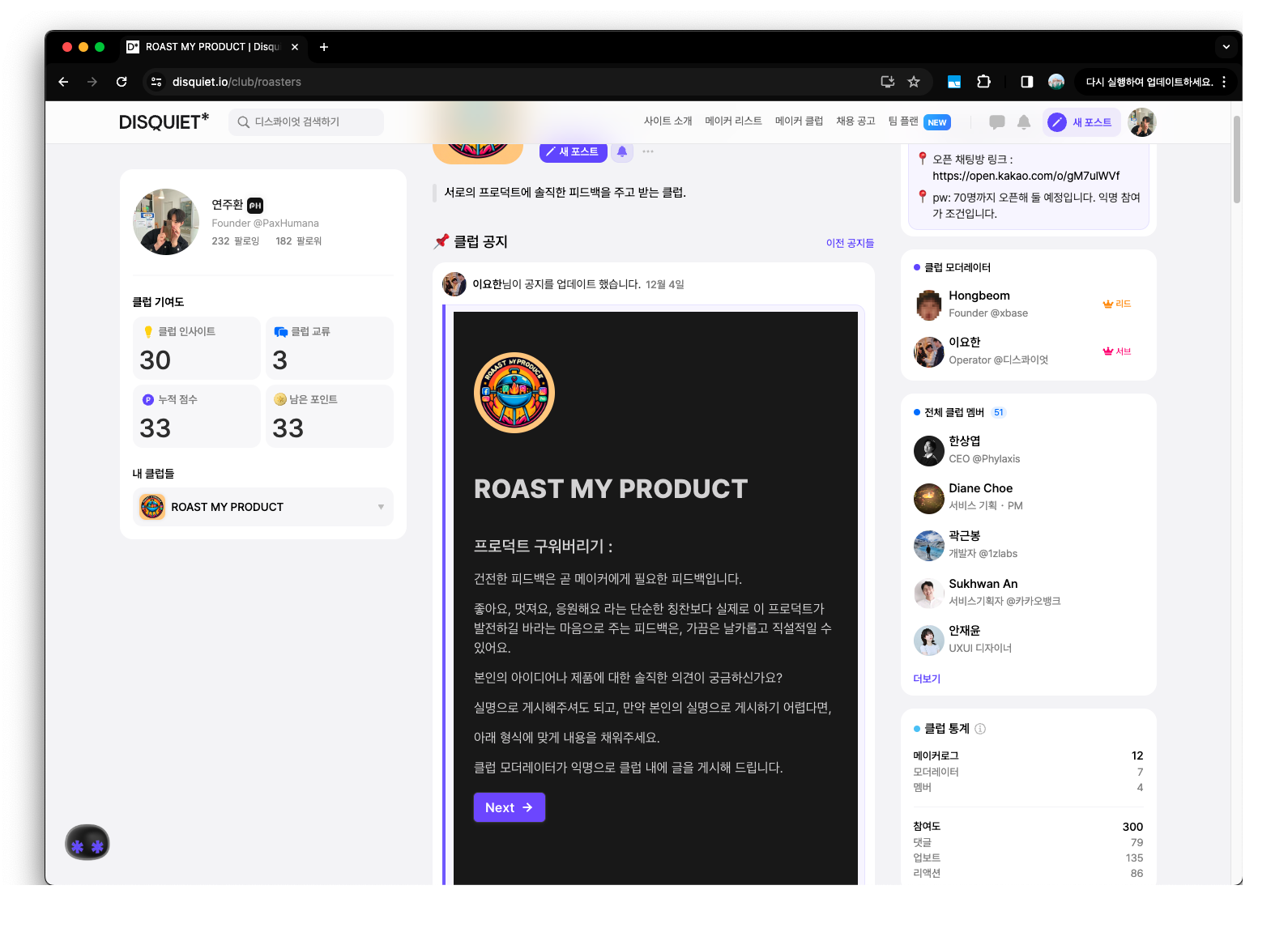The height and width of the screenshot is (945, 1288).
Task: Open the Chrome three-dot menu
Action: [x=1224, y=82]
